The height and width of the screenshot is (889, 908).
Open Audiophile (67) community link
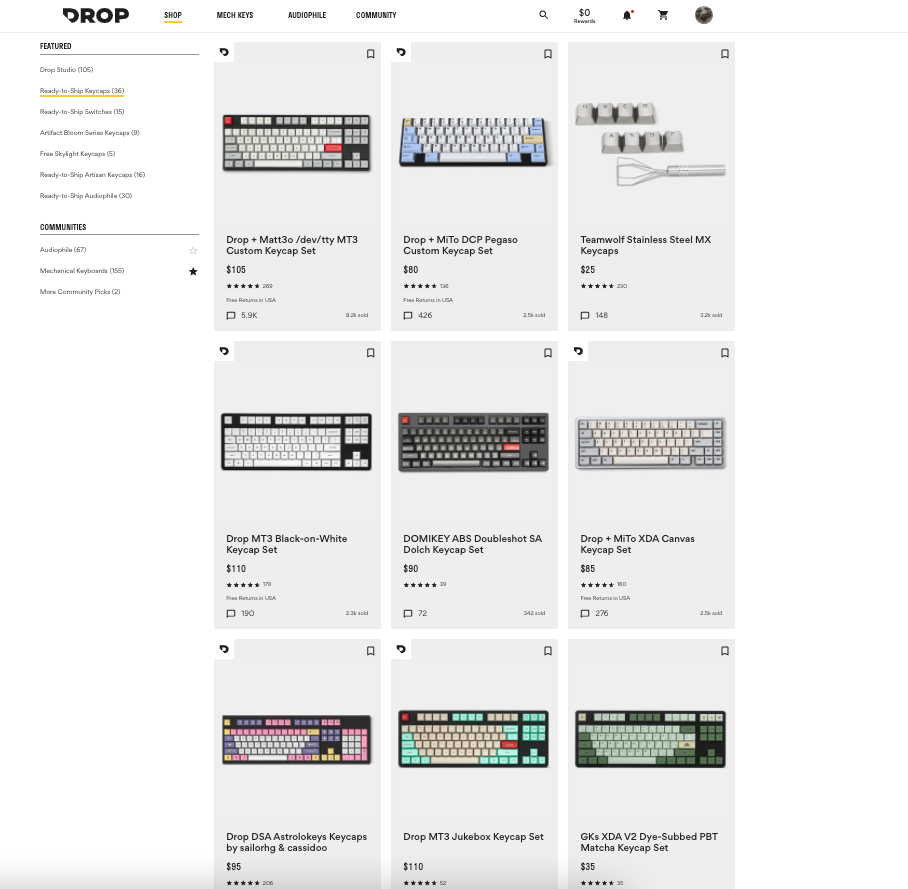[x=63, y=250]
